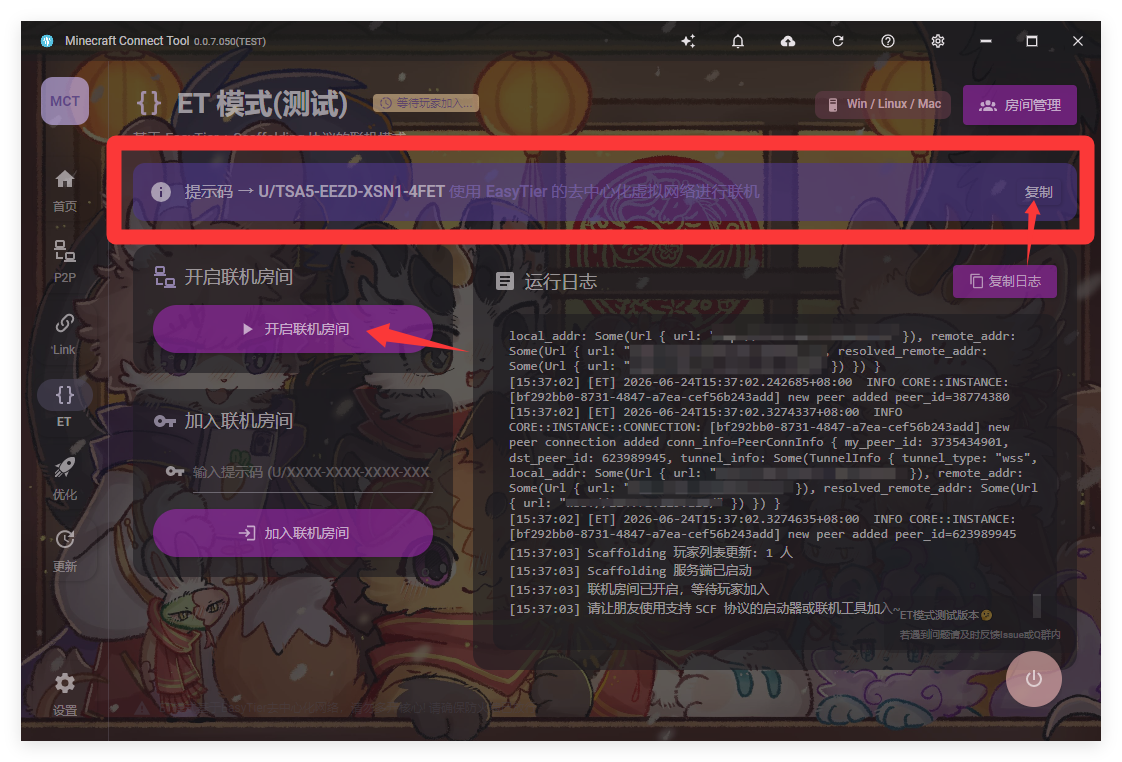Close the Minecraft Connect Tool window

click(1078, 41)
